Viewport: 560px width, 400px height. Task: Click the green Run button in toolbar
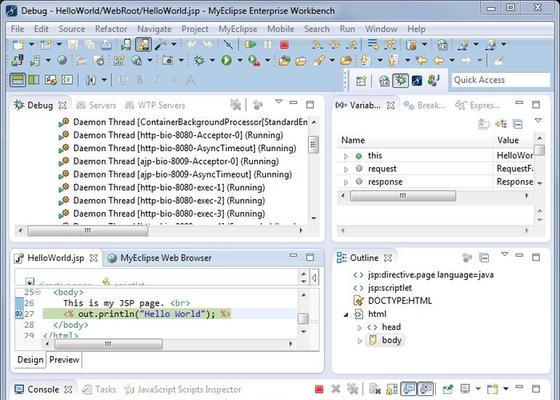pos(226,60)
